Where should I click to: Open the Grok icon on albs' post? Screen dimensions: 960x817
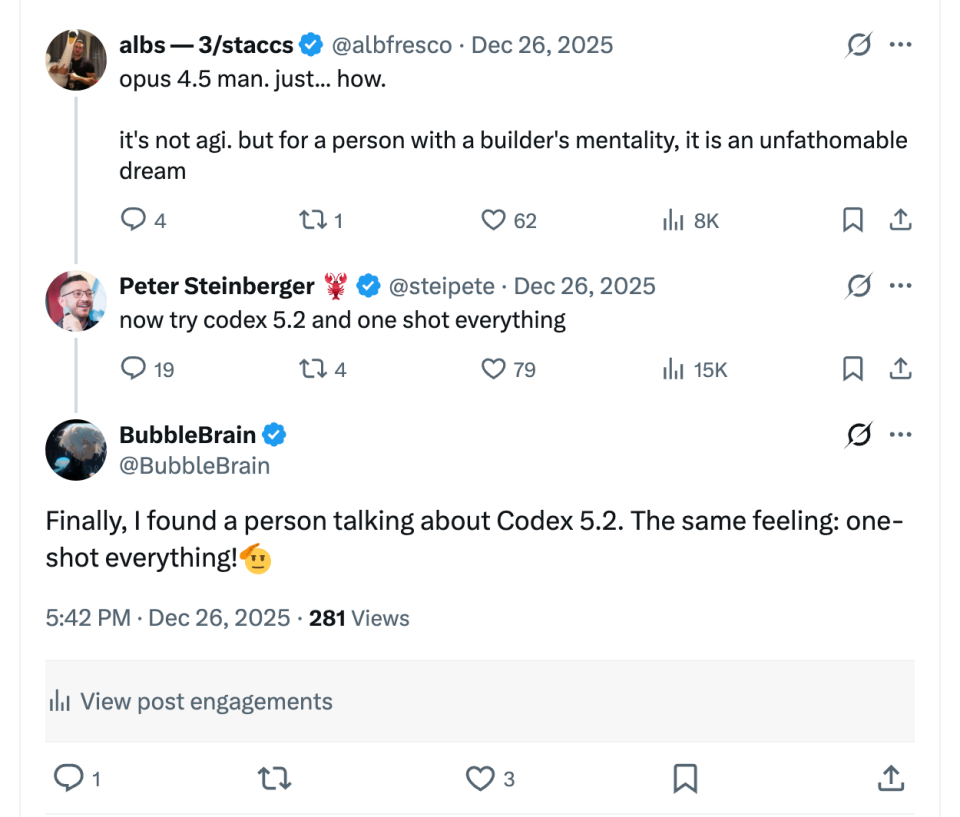858,45
